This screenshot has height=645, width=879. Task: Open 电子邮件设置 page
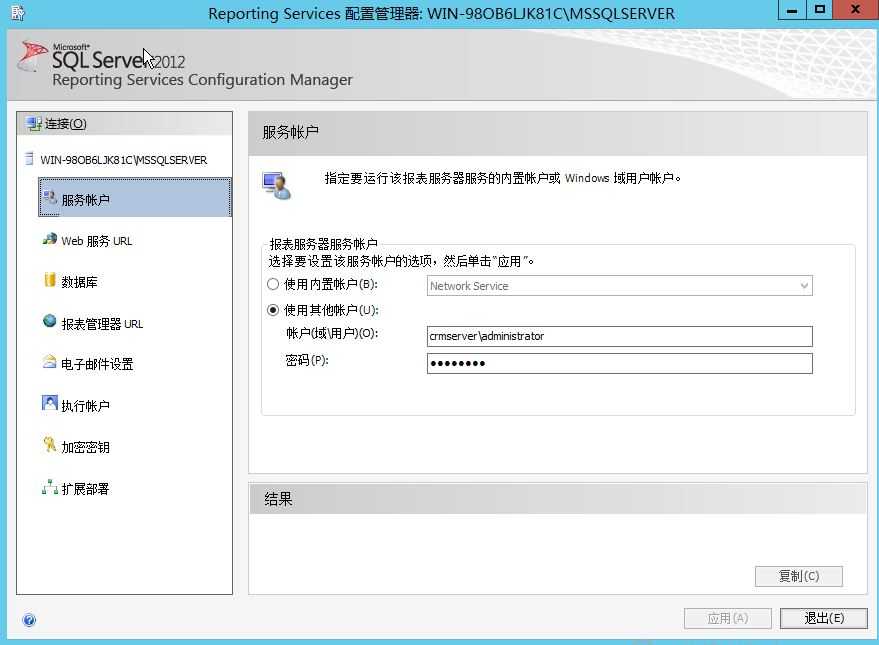click(x=97, y=364)
